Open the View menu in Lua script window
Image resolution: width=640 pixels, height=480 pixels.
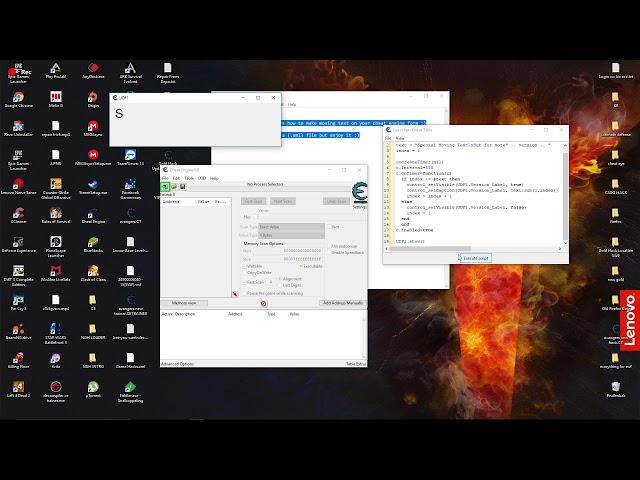(x=400, y=138)
